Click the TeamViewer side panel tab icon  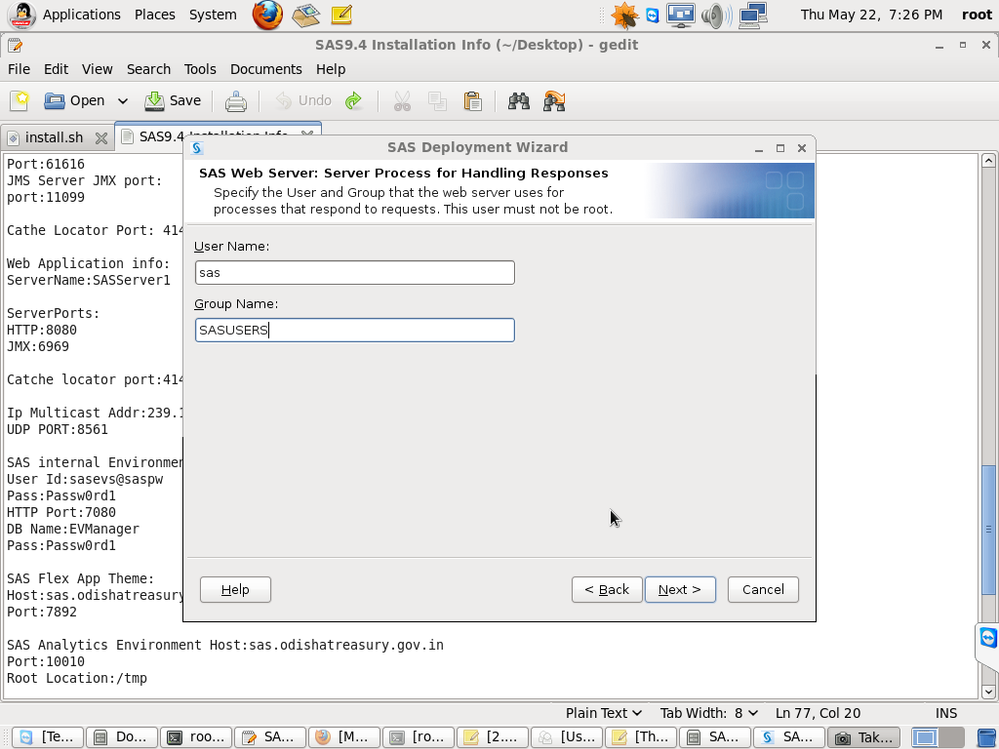coord(988,638)
